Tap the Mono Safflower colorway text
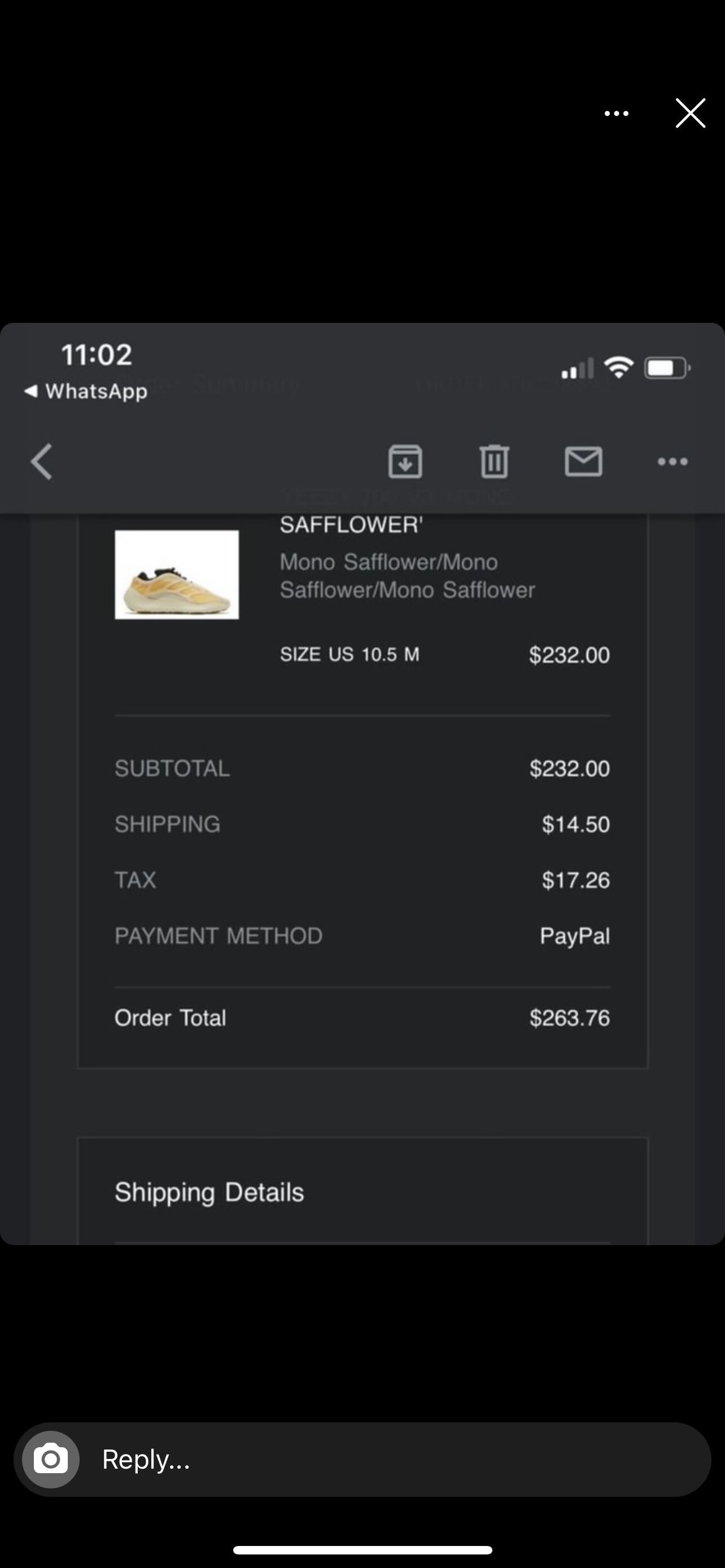Screen dimensions: 725x1568 [x=407, y=576]
